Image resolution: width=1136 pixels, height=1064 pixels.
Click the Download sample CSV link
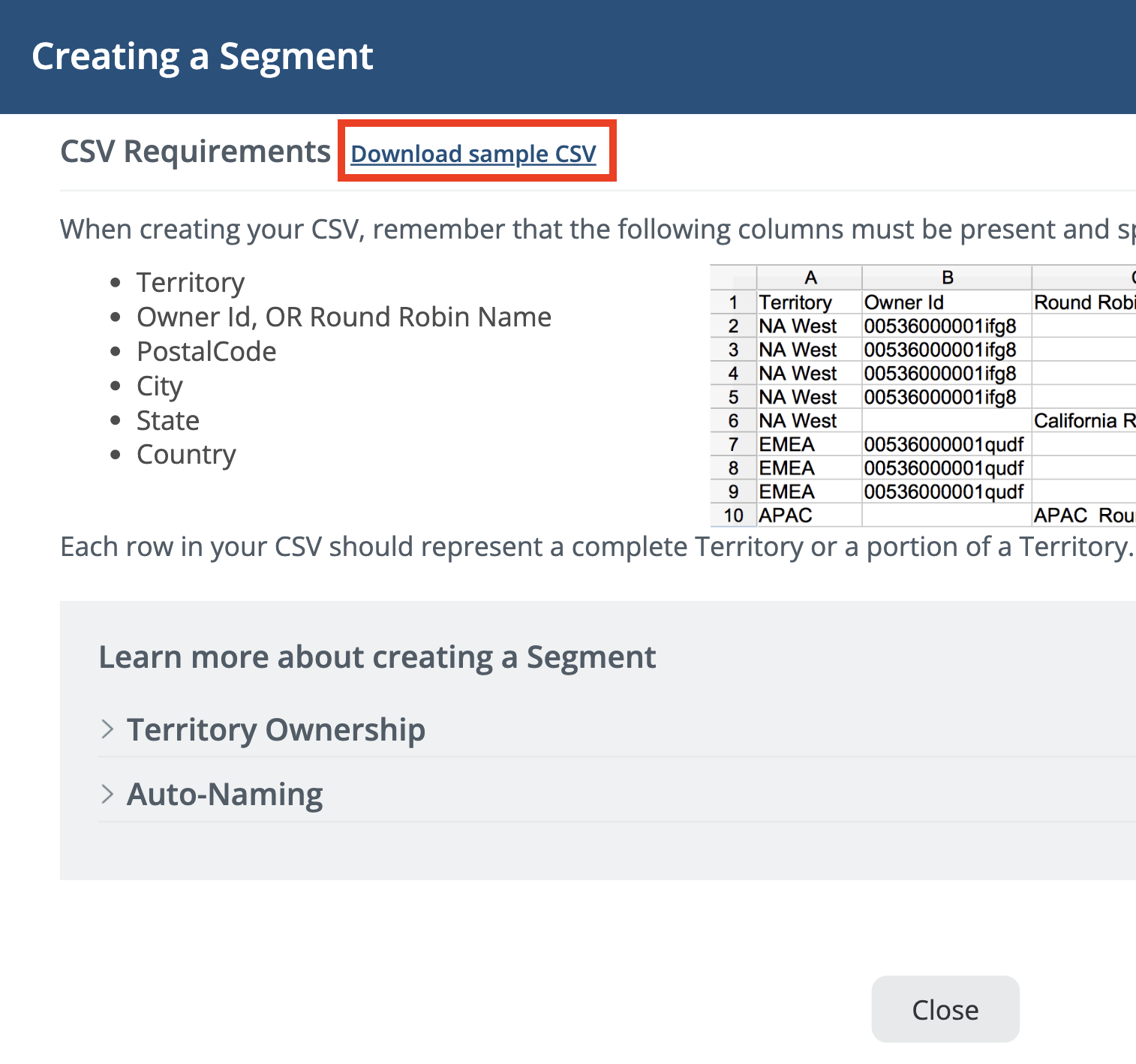click(x=473, y=154)
